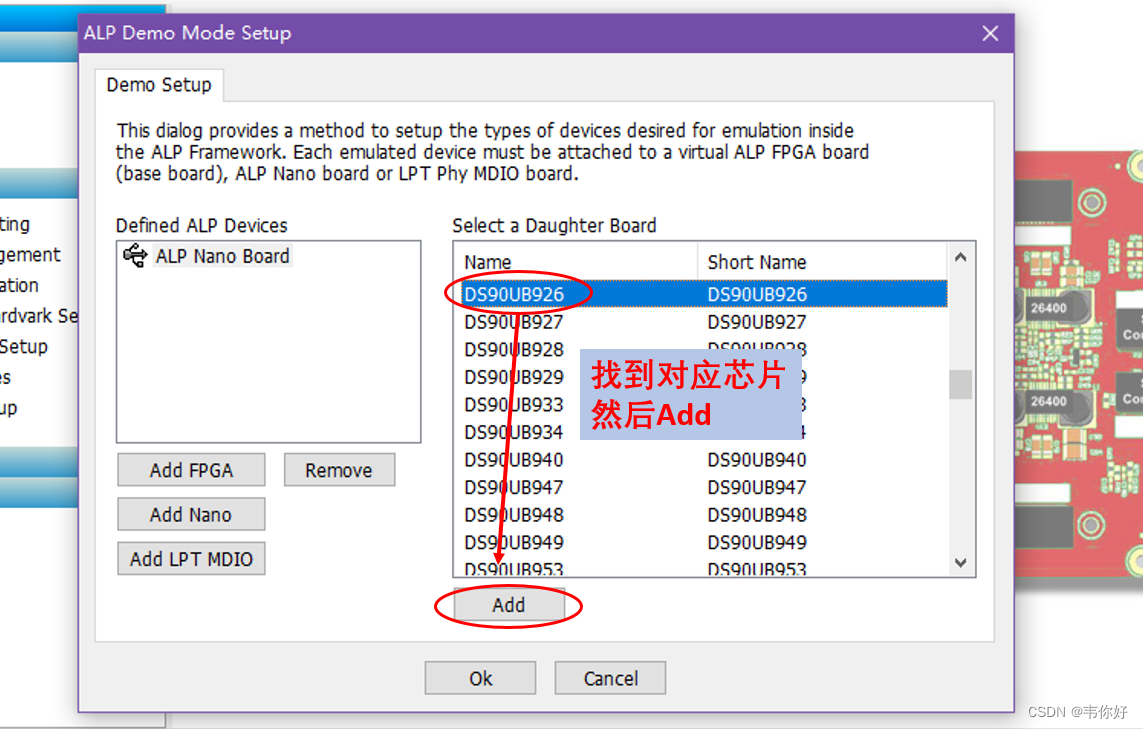
Task: Select DS90UB934 in the Name column
Action: 515,432
